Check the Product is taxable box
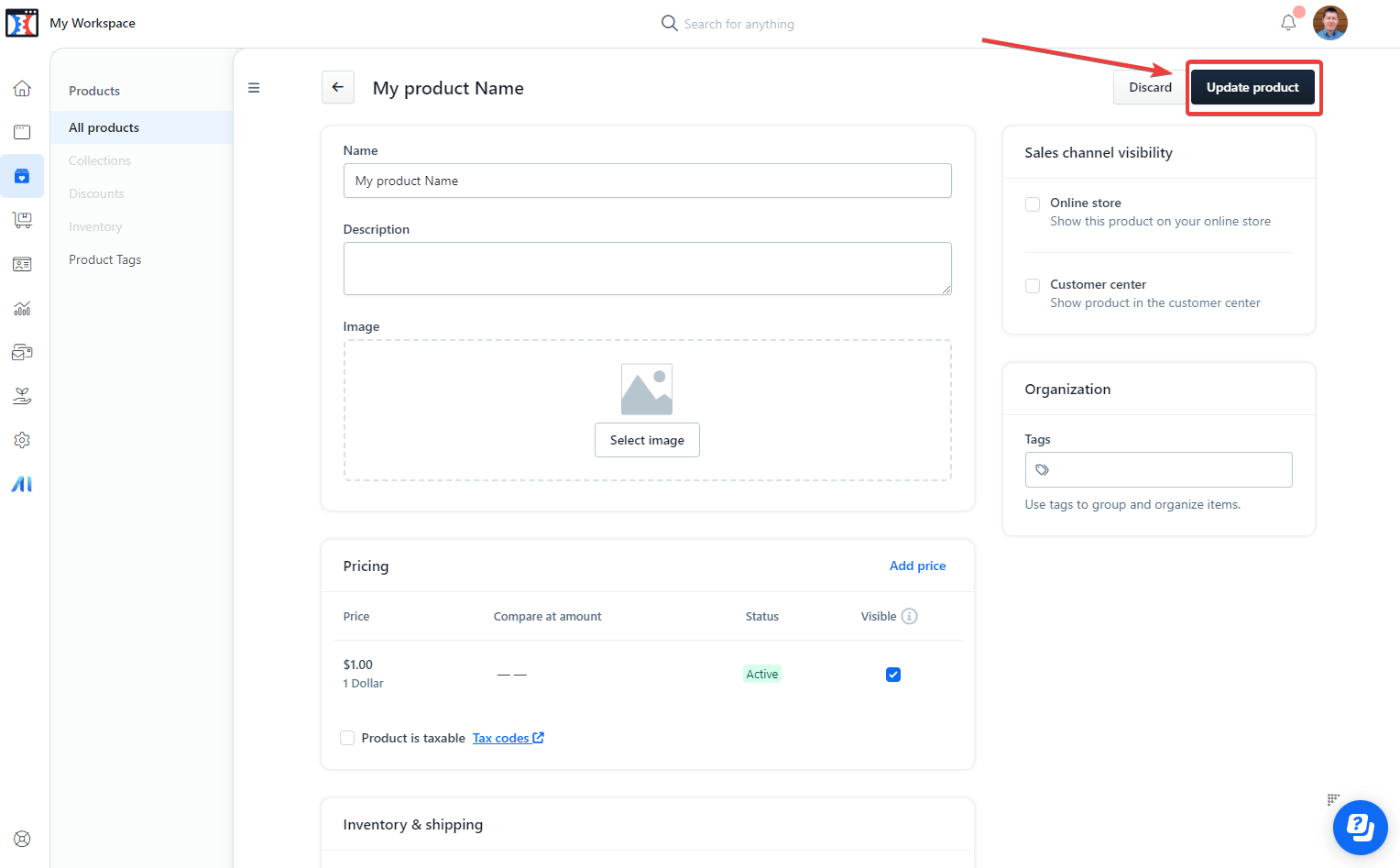Image resolution: width=1400 pixels, height=868 pixels. tap(347, 737)
